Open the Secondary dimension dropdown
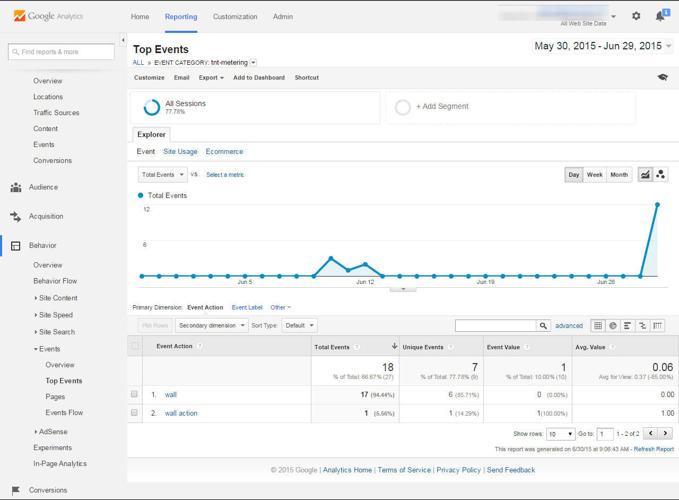 211,325
